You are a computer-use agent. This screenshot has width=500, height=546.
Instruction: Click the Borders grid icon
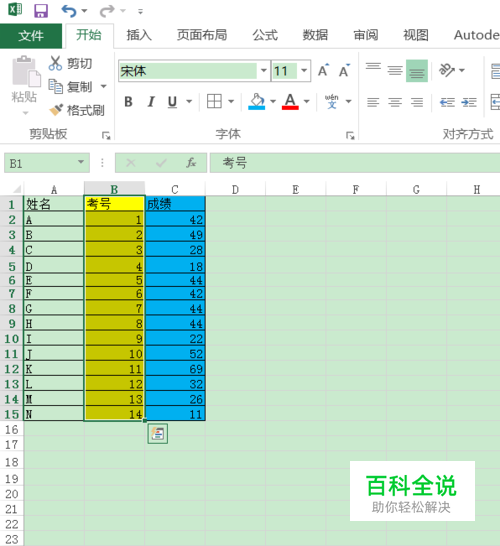(214, 101)
